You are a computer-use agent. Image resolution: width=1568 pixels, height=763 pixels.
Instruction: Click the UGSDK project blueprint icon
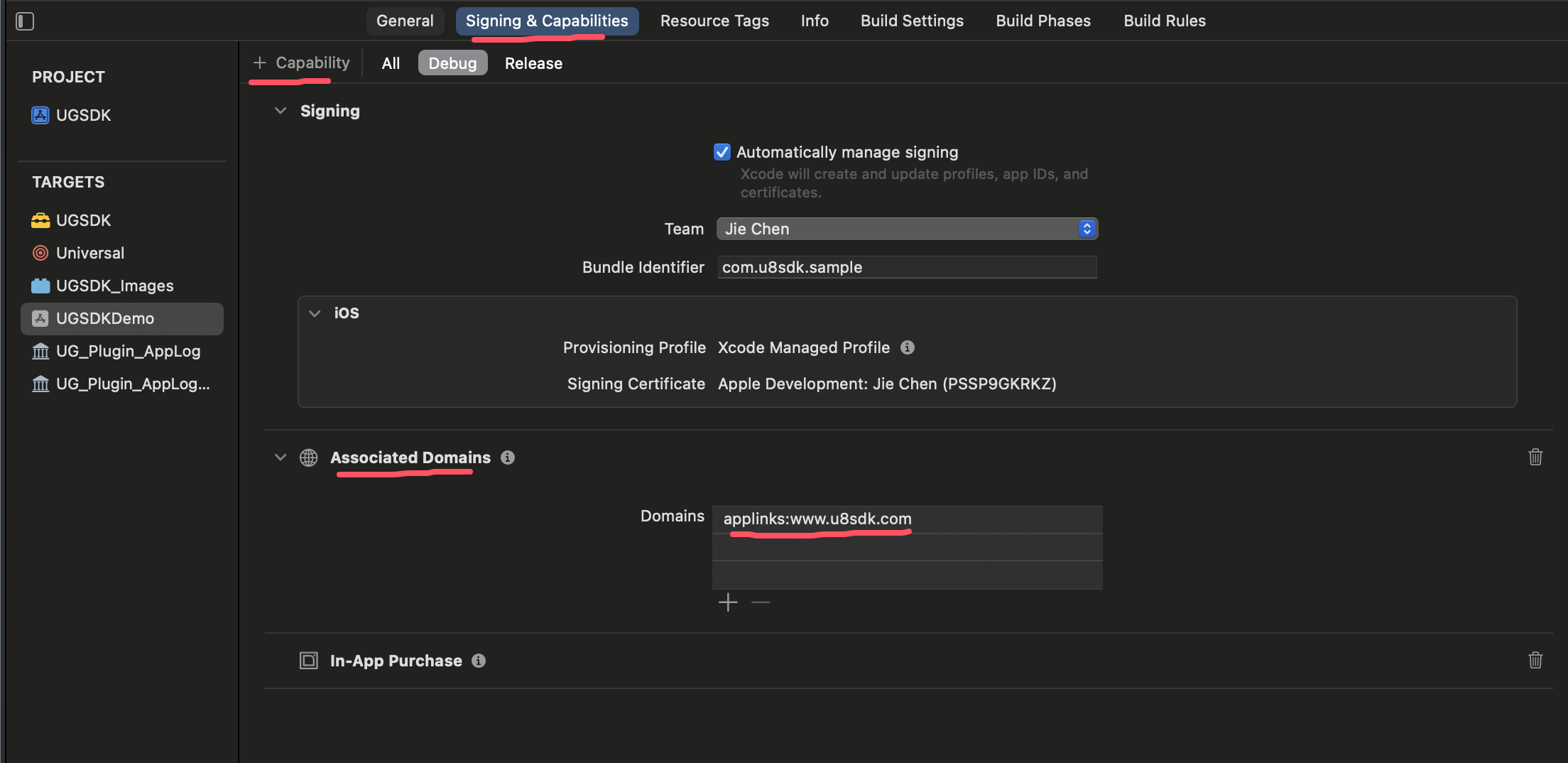pos(40,115)
